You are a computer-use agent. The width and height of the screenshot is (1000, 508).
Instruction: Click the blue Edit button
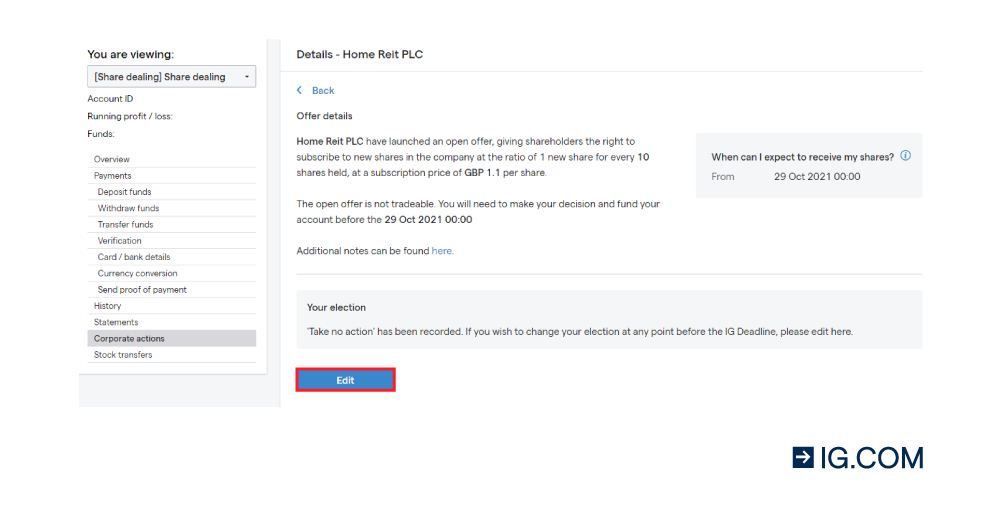coord(346,380)
